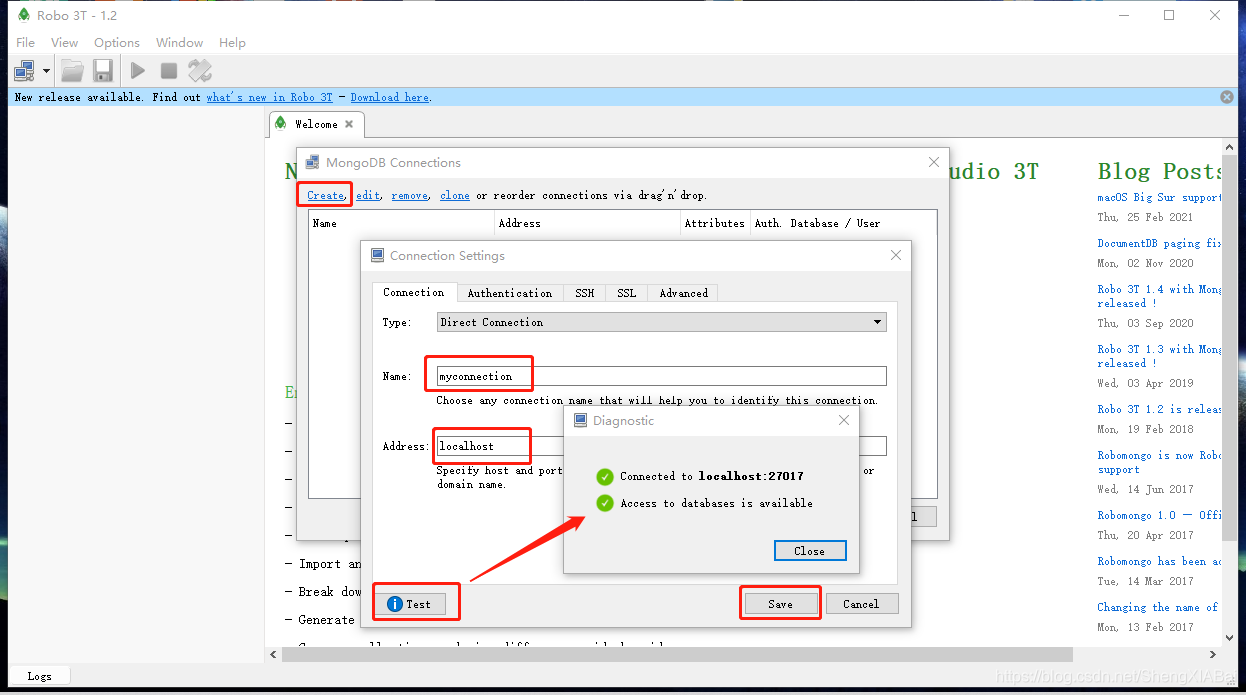Open the Window menu
This screenshot has width=1246, height=695.
pyautogui.click(x=180, y=43)
